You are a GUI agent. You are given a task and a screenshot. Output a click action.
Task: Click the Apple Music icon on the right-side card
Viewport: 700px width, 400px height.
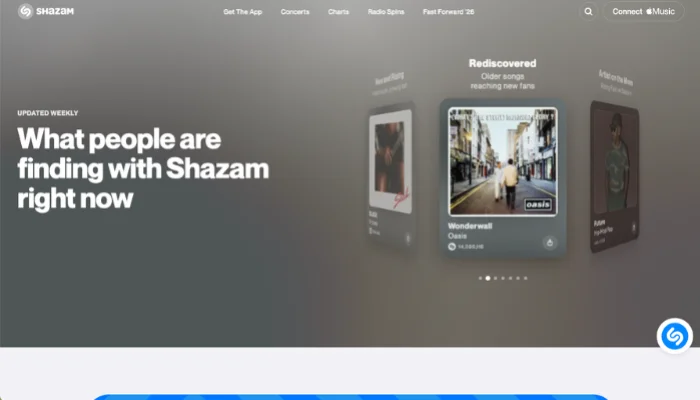click(x=633, y=228)
